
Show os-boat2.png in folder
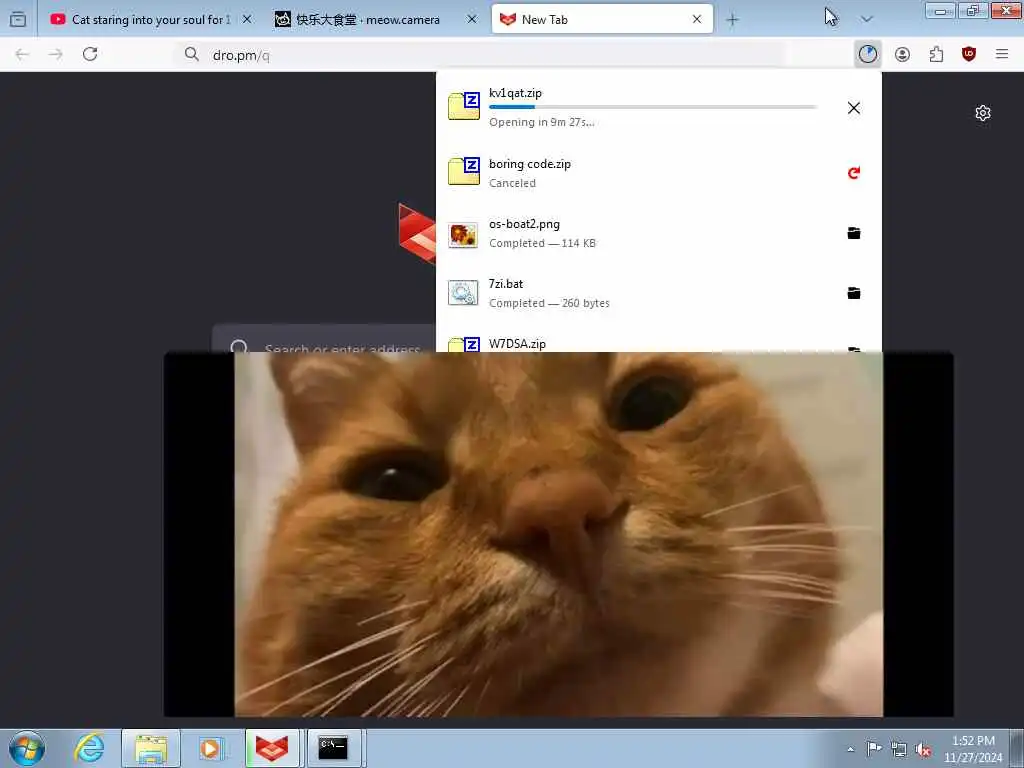[x=854, y=232]
